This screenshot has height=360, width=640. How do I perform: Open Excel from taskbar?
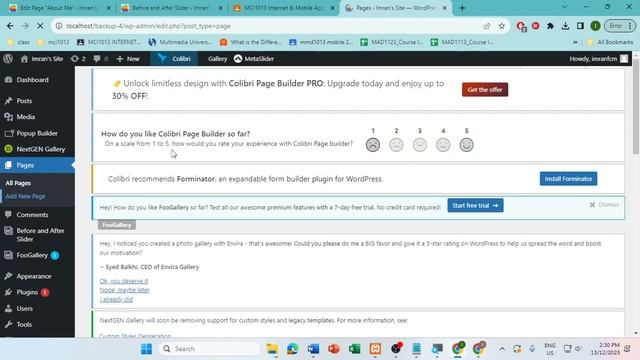point(355,349)
